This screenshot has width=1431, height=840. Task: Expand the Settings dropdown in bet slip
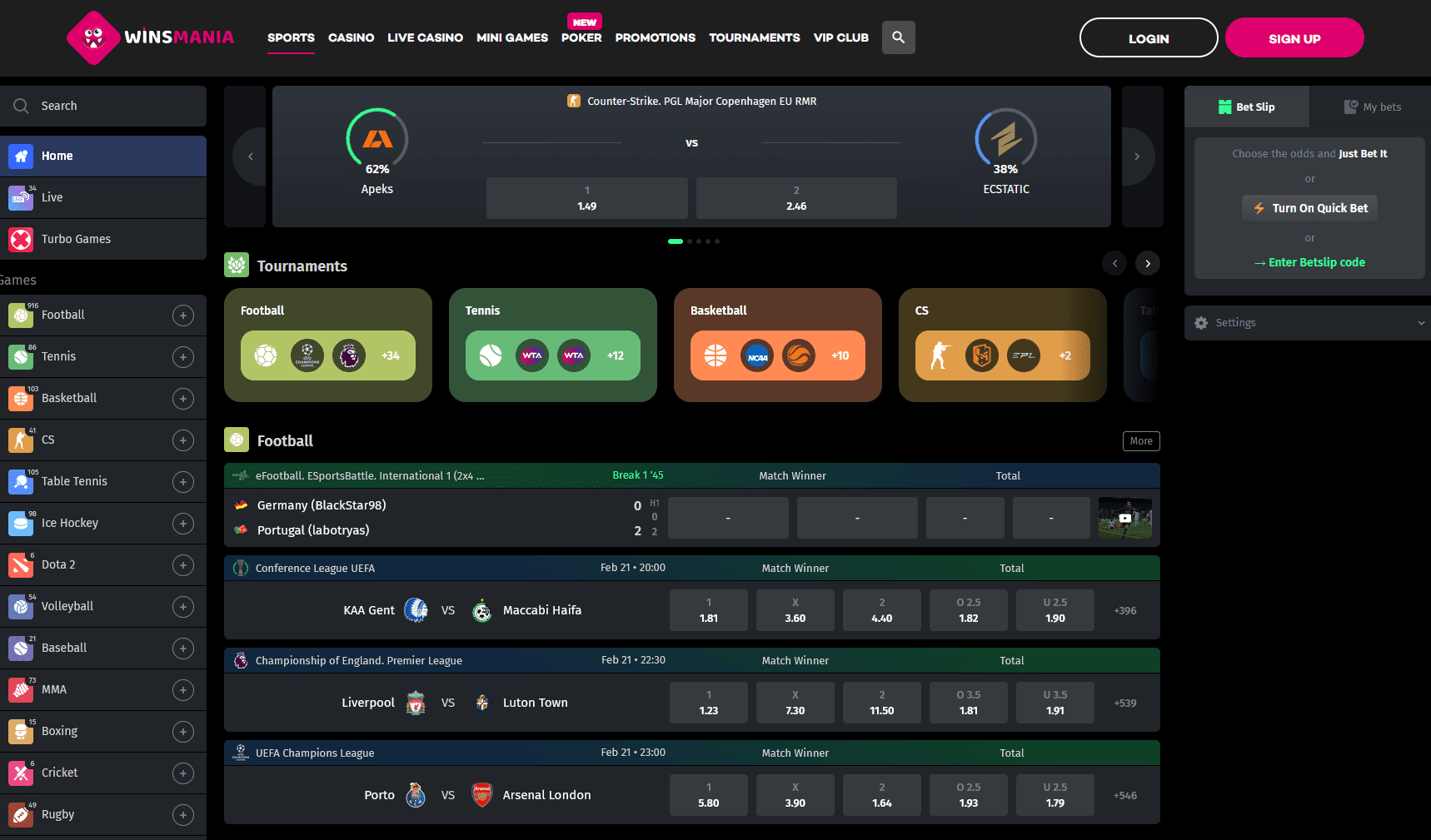point(1421,323)
